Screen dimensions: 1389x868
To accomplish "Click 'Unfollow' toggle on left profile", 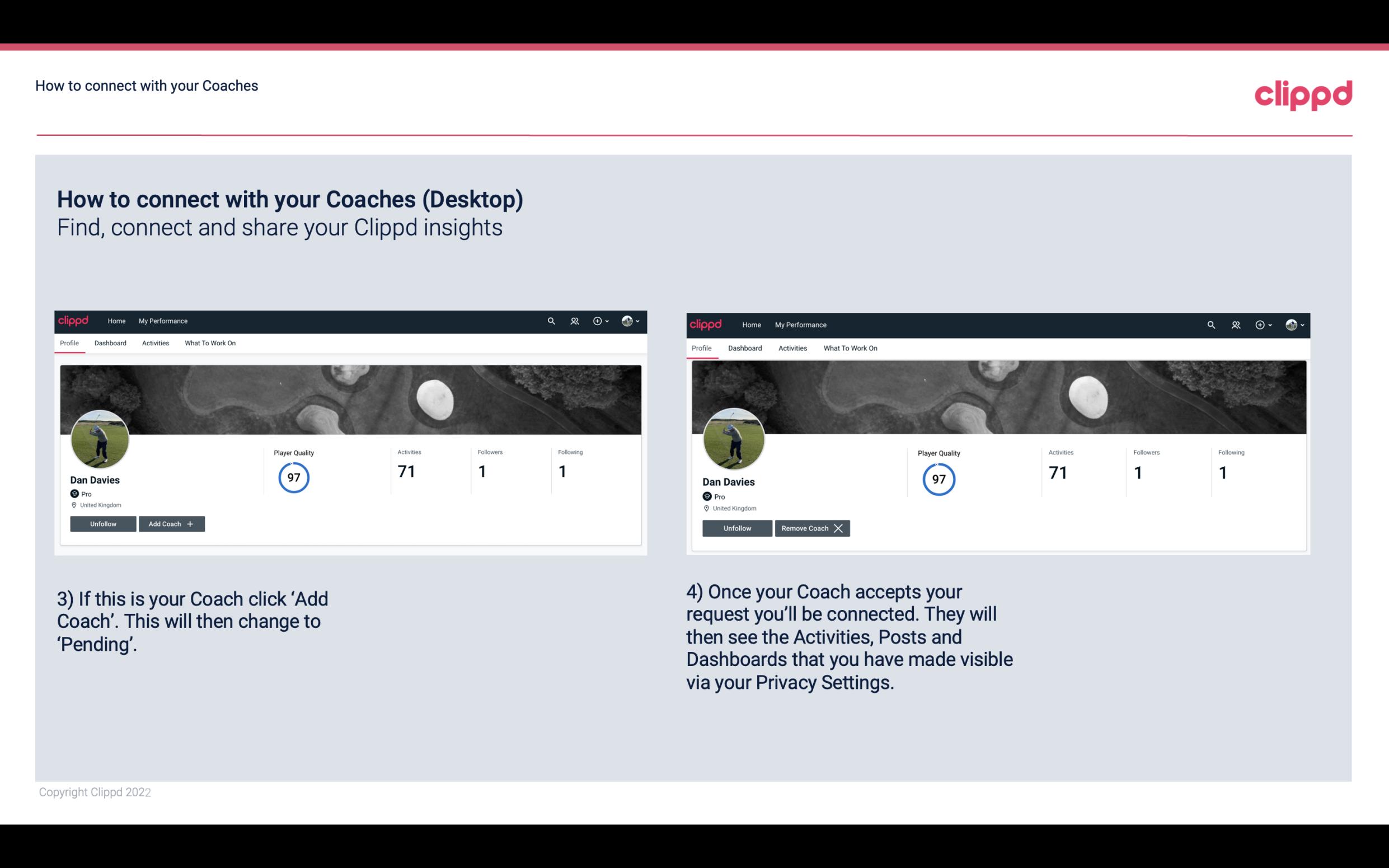I will pos(103,523).
